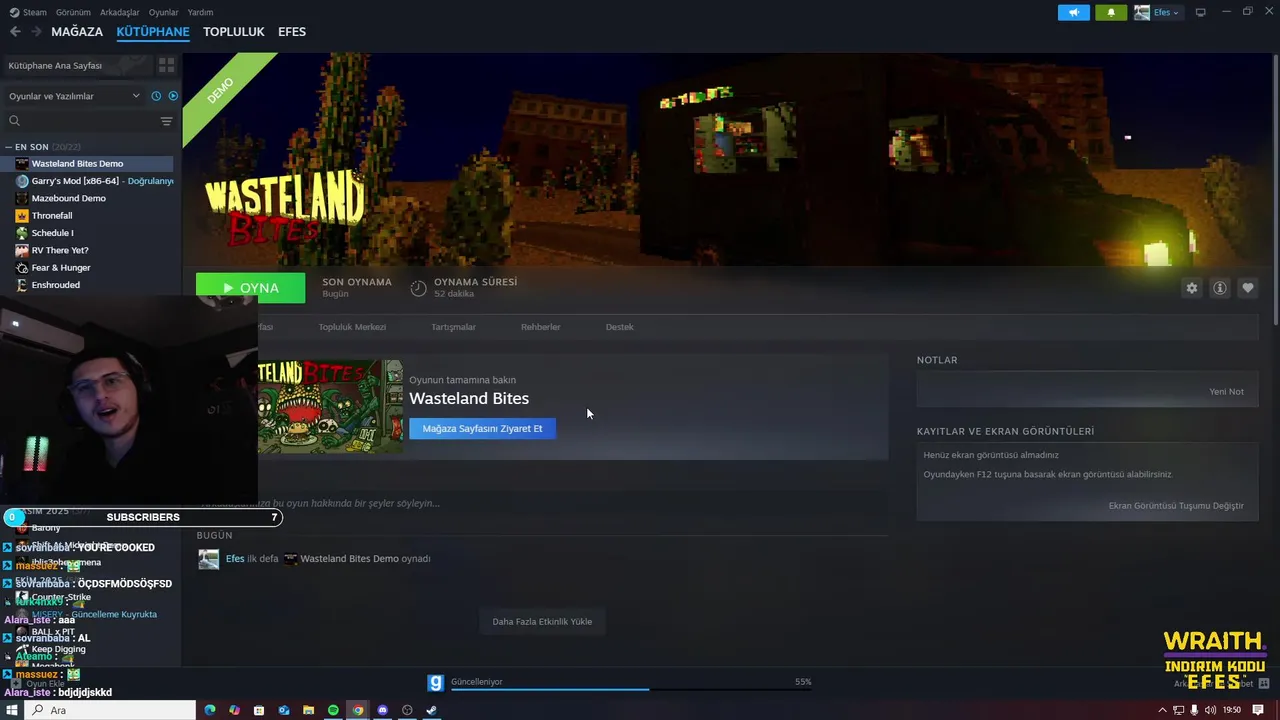Open Tartışmalar game tab
1280x720 pixels.
click(453, 327)
